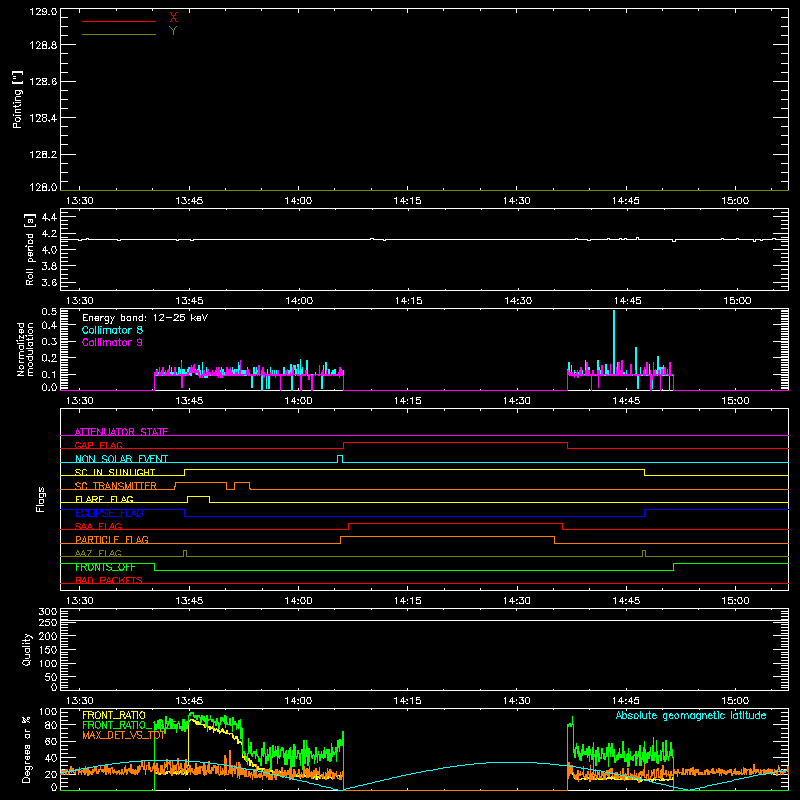This screenshot has height=800, width=800.
Task: Click the Pointing axis title
Action: pyautogui.click(x=18, y=99)
